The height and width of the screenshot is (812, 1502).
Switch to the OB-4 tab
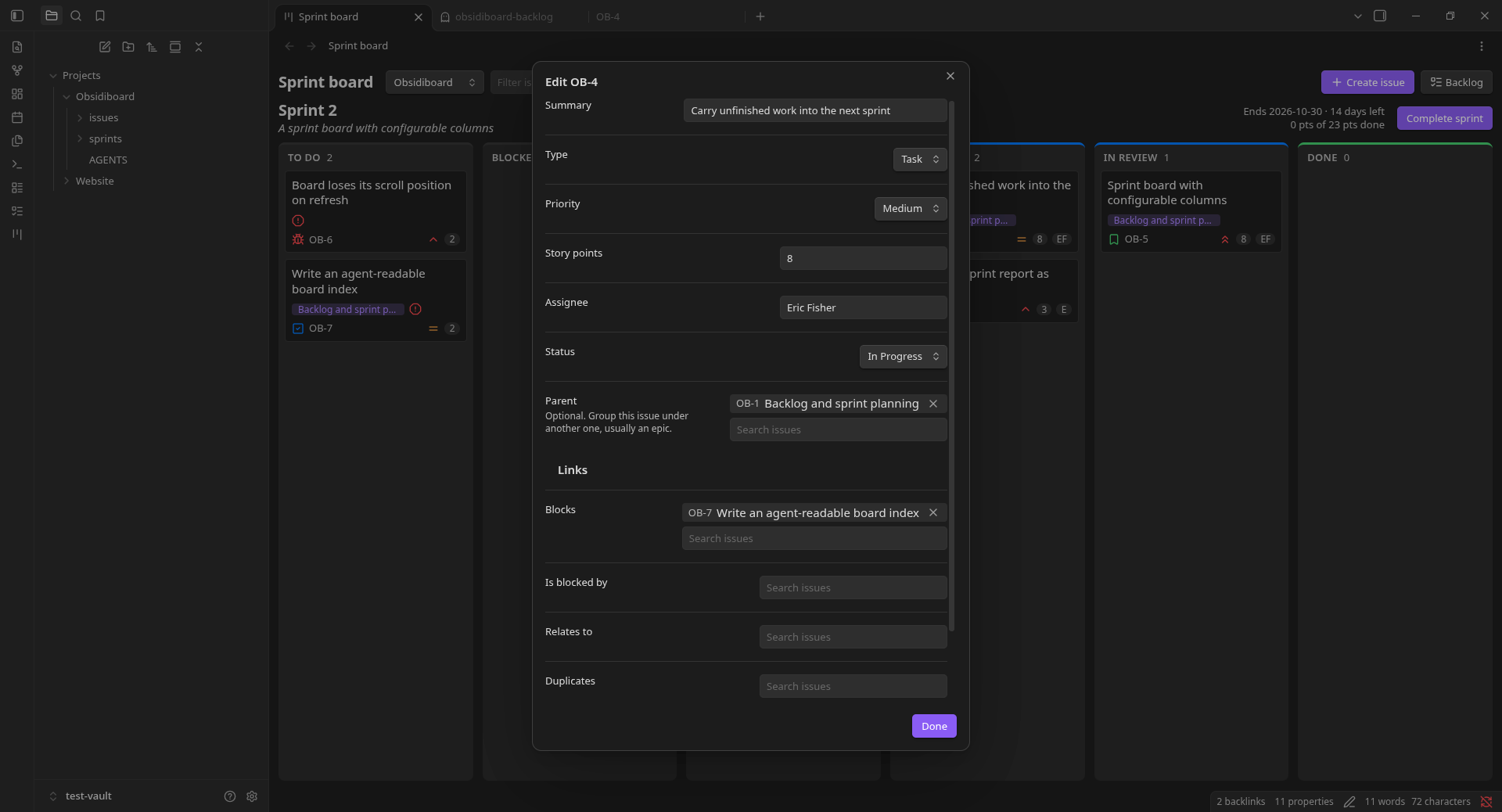click(x=608, y=16)
